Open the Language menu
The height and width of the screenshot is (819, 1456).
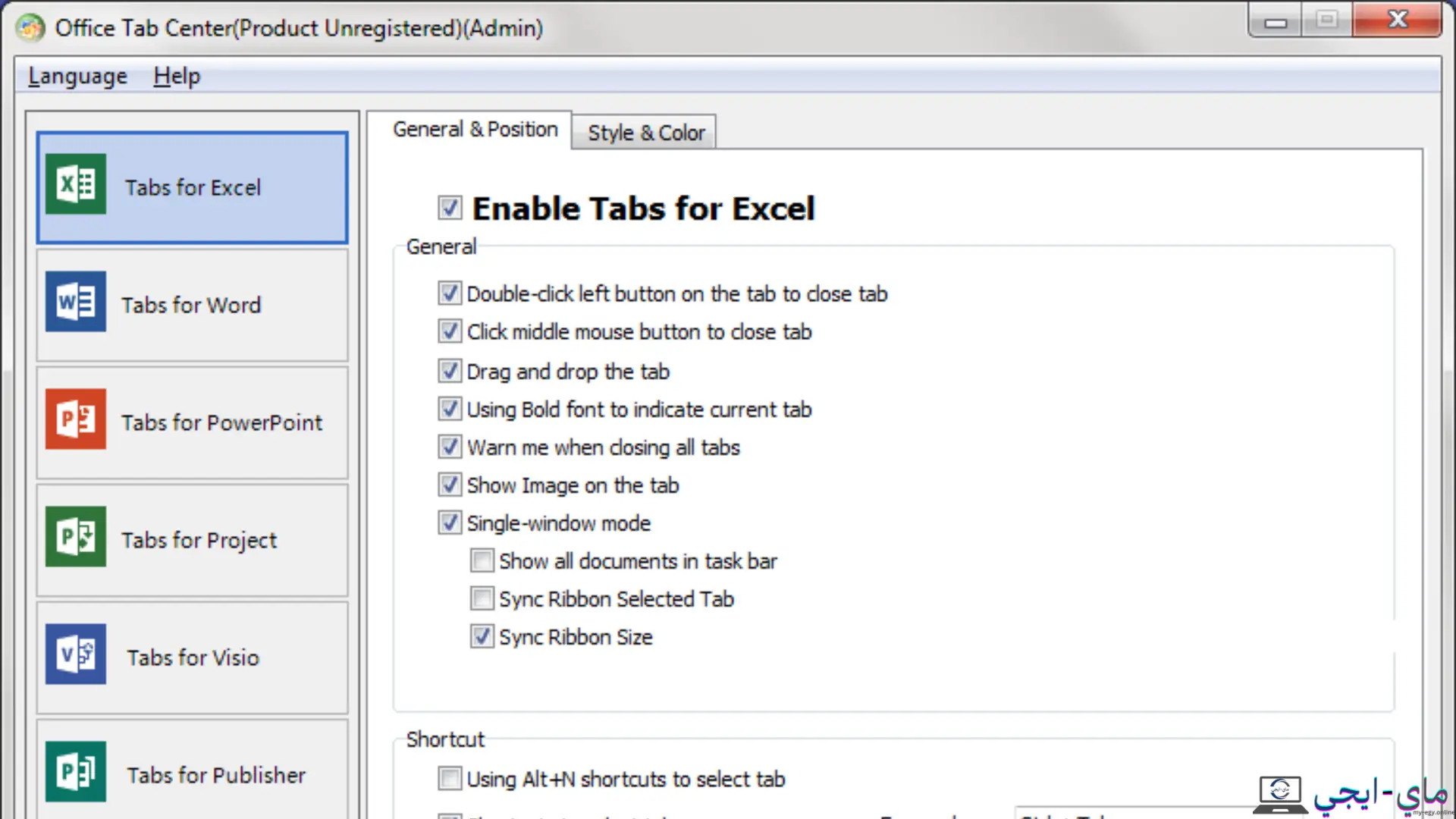click(x=77, y=76)
